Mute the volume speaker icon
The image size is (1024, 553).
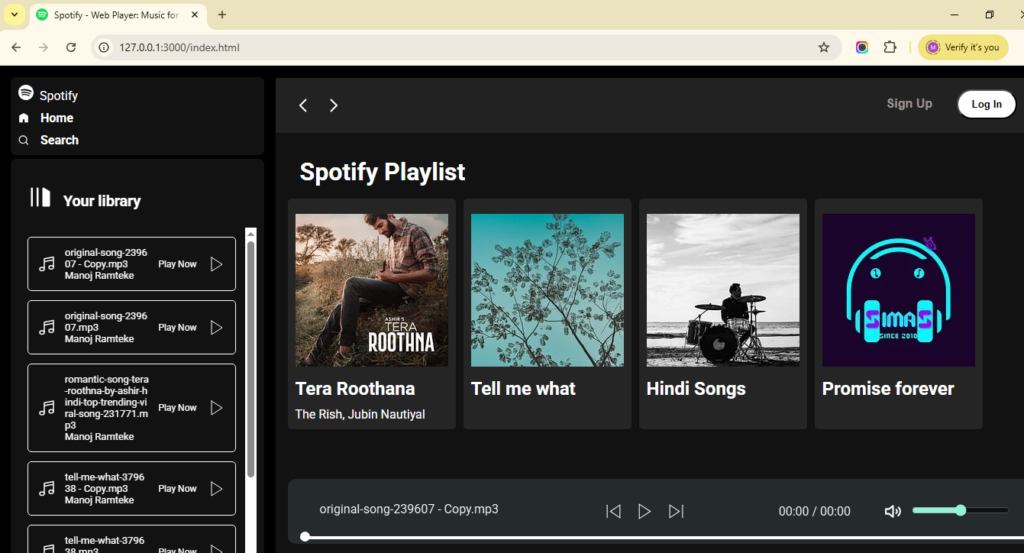coord(893,511)
